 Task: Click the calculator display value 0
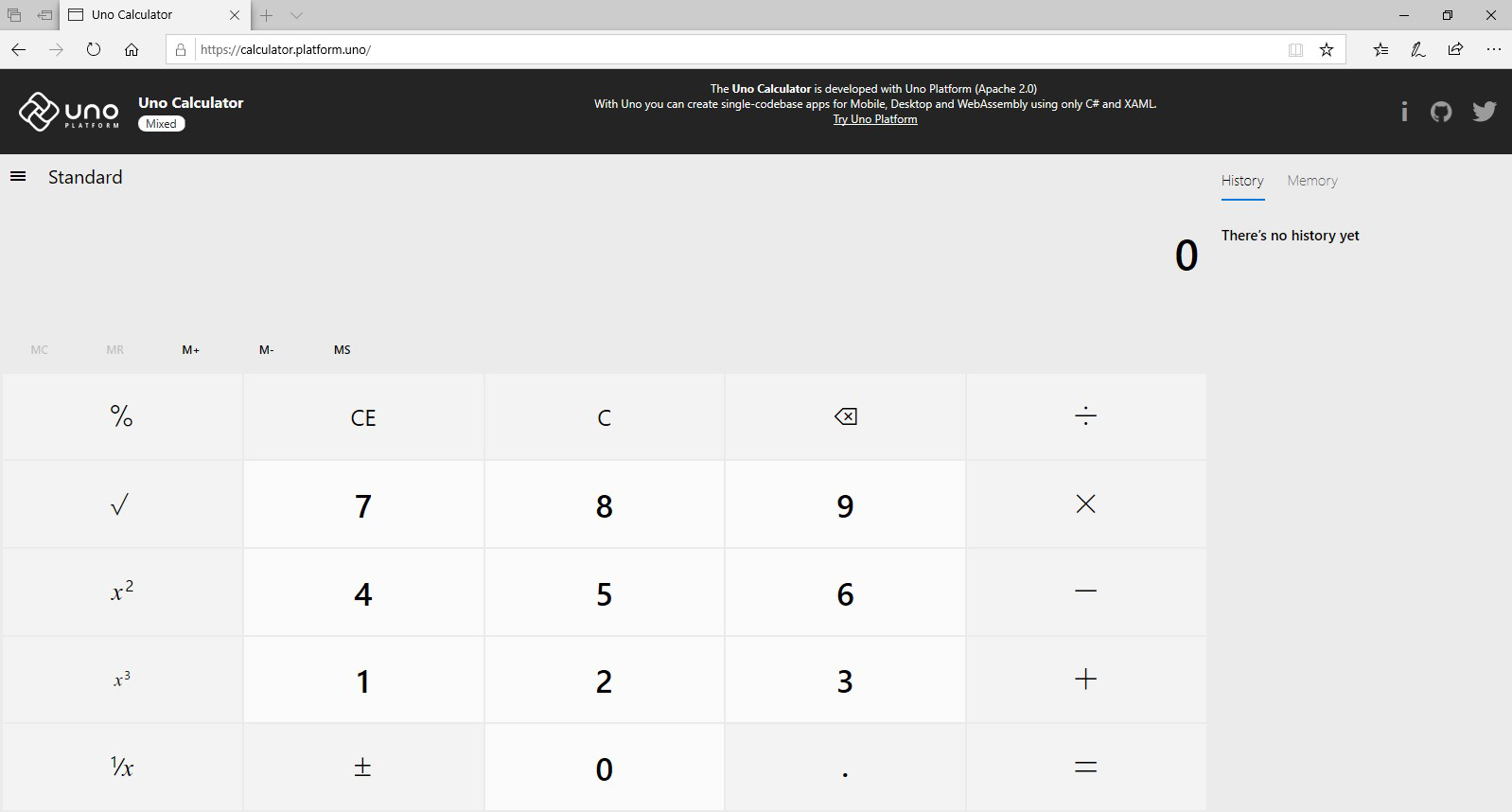(1187, 256)
